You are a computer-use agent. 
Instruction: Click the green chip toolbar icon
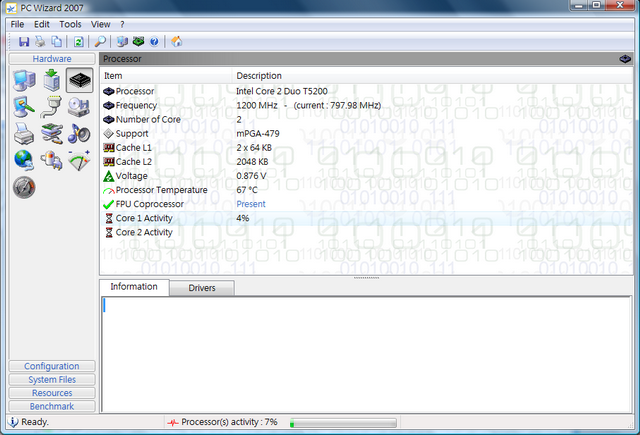coord(138,41)
